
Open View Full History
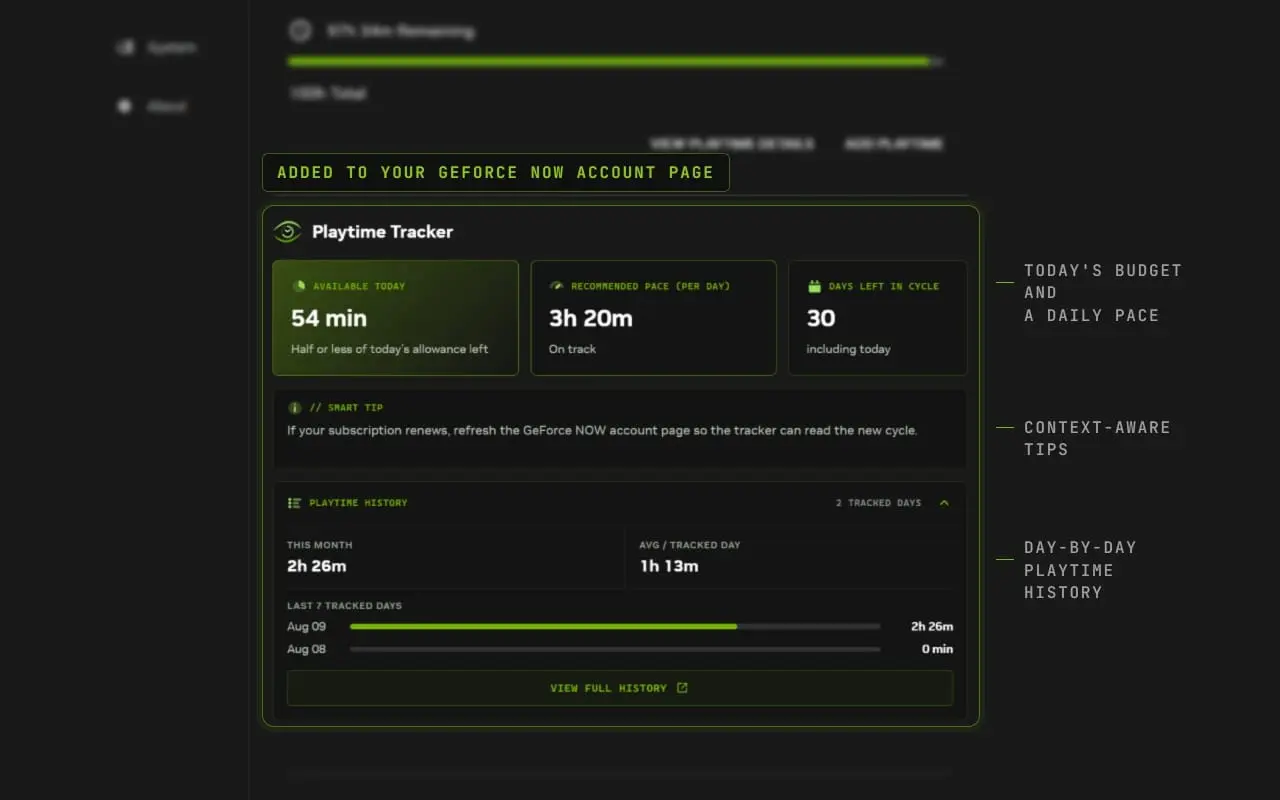[620, 688]
